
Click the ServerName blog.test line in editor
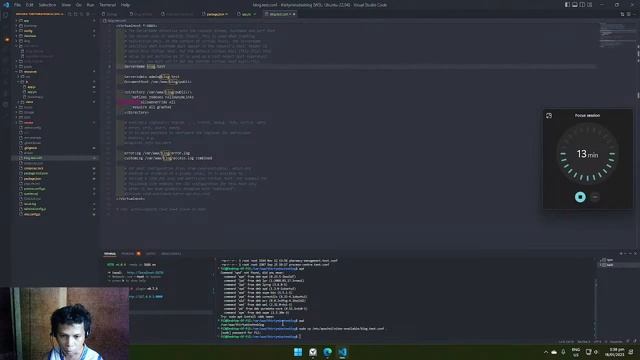(x=144, y=66)
